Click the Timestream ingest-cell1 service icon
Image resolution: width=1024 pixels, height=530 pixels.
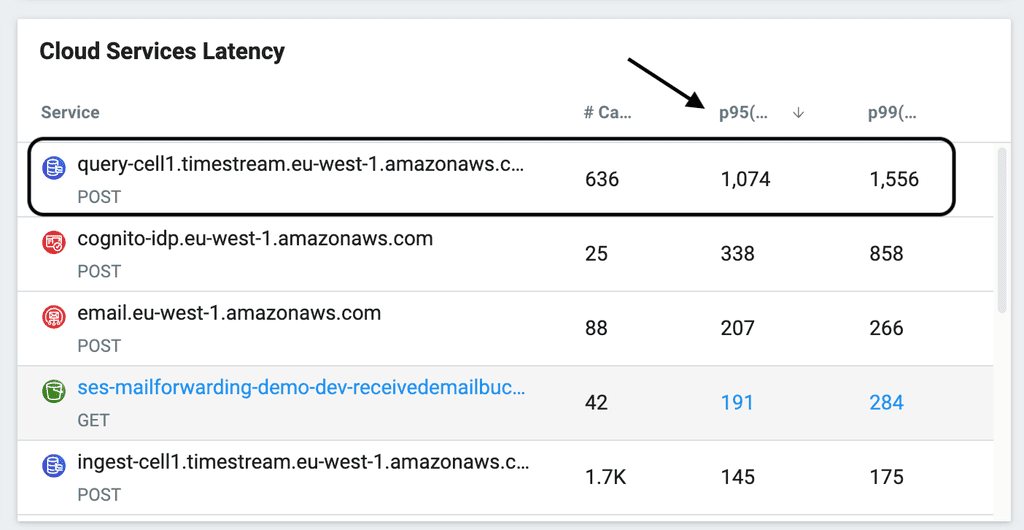(54, 465)
